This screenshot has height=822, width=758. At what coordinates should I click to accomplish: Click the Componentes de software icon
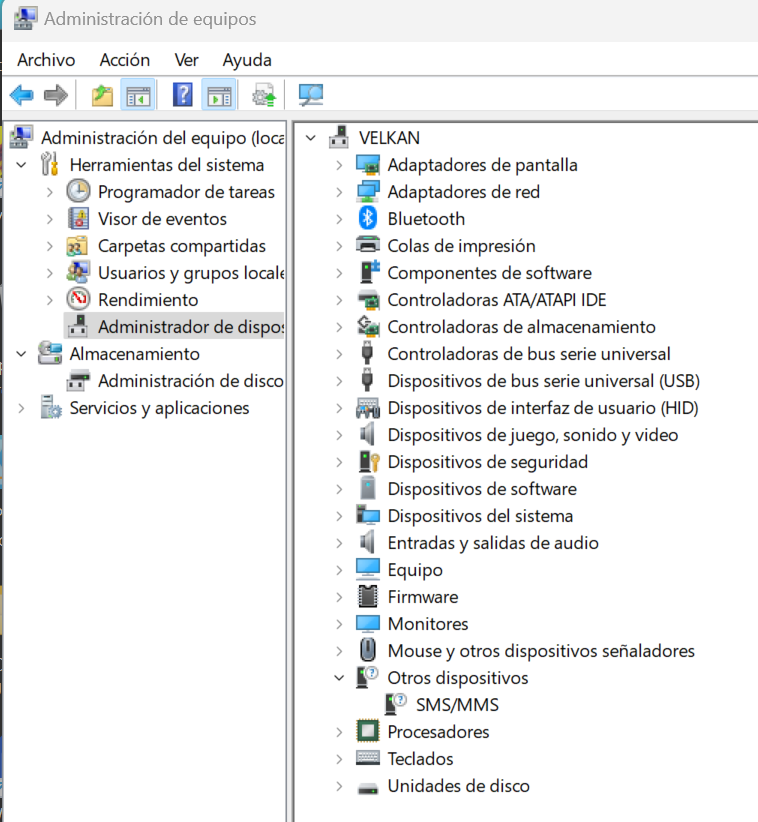click(x=369, y=272)
